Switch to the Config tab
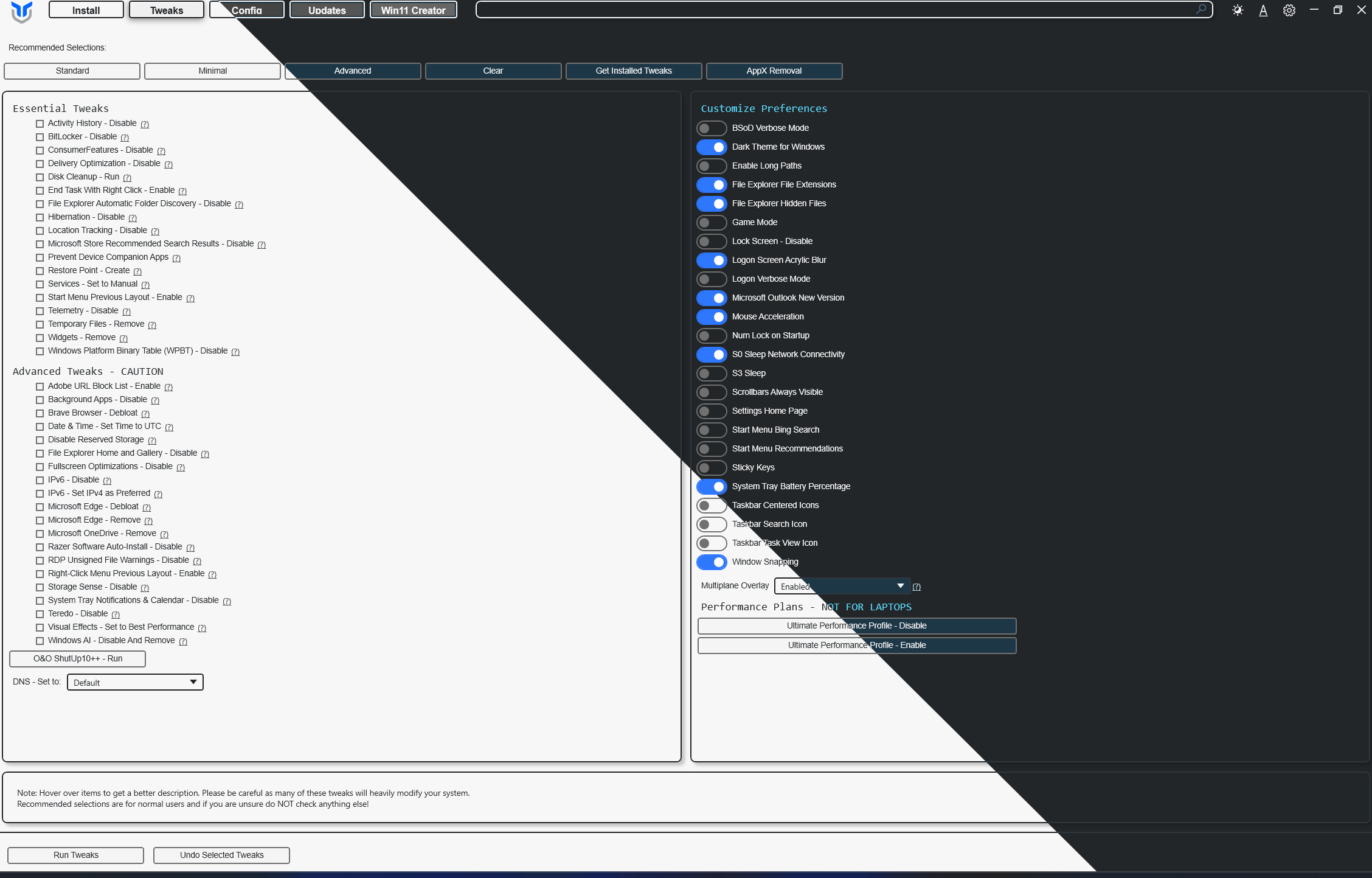Viewport: 1372px width, 878px height. click(247, 10)
